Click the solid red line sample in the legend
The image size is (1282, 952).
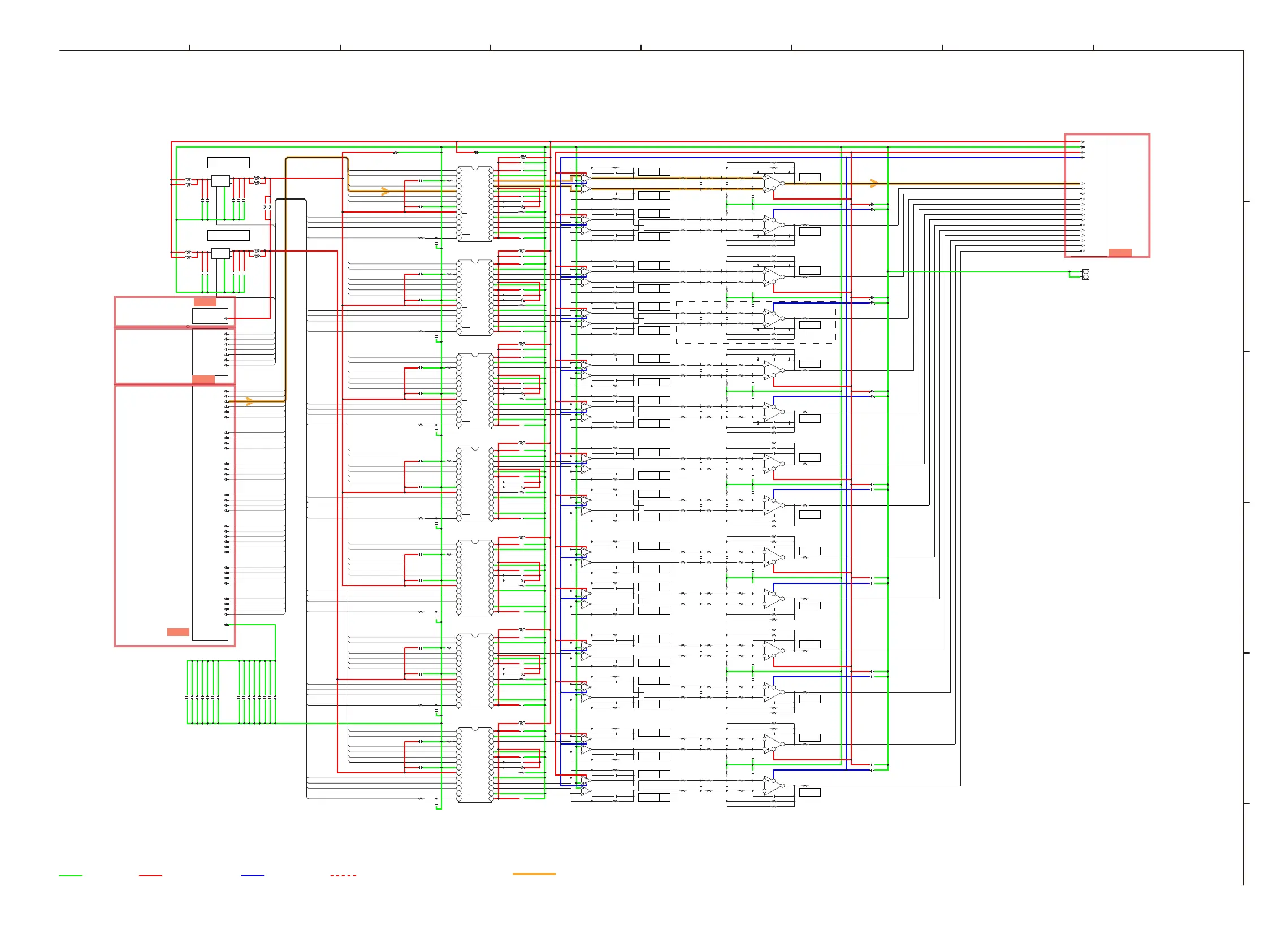150,875
